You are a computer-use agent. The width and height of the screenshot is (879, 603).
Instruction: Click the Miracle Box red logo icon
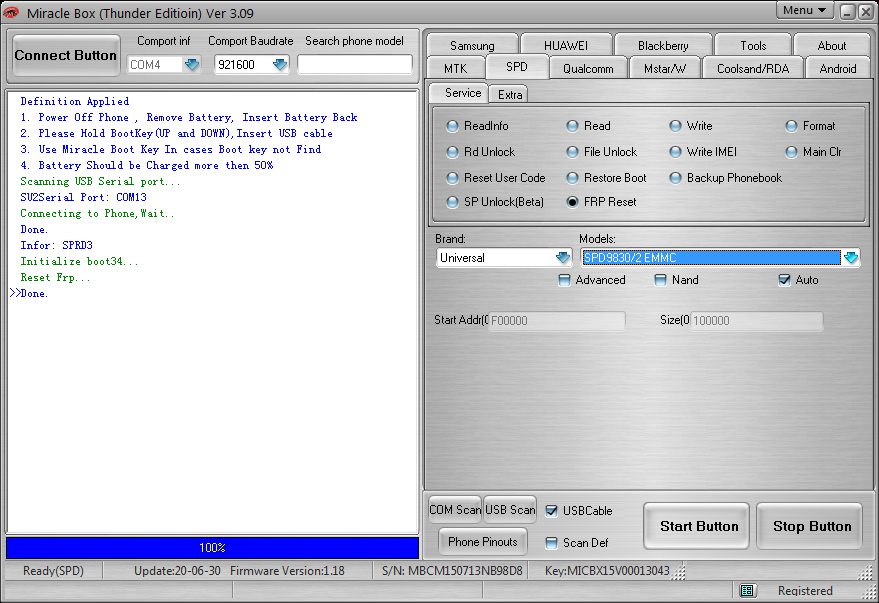point(11,12)
